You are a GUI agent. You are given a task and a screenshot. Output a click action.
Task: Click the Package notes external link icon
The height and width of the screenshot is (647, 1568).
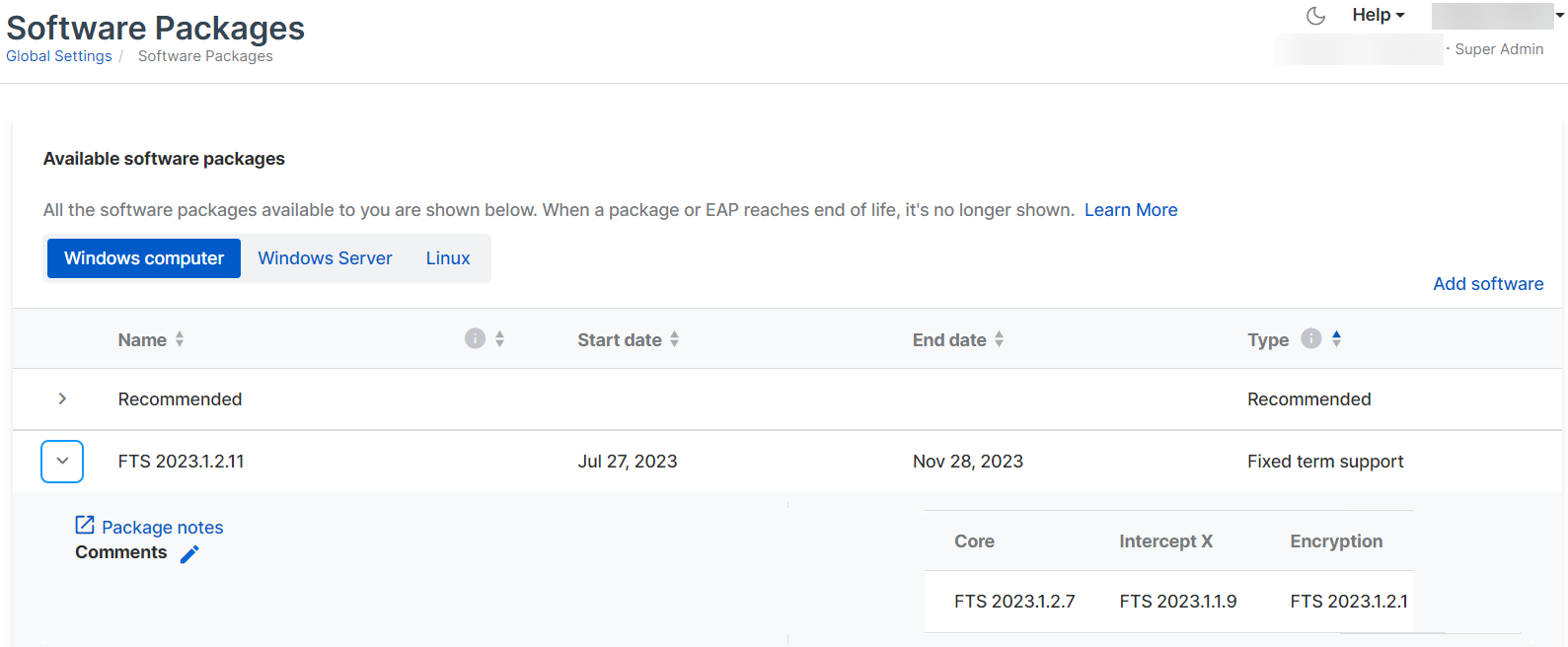point(86,526)
